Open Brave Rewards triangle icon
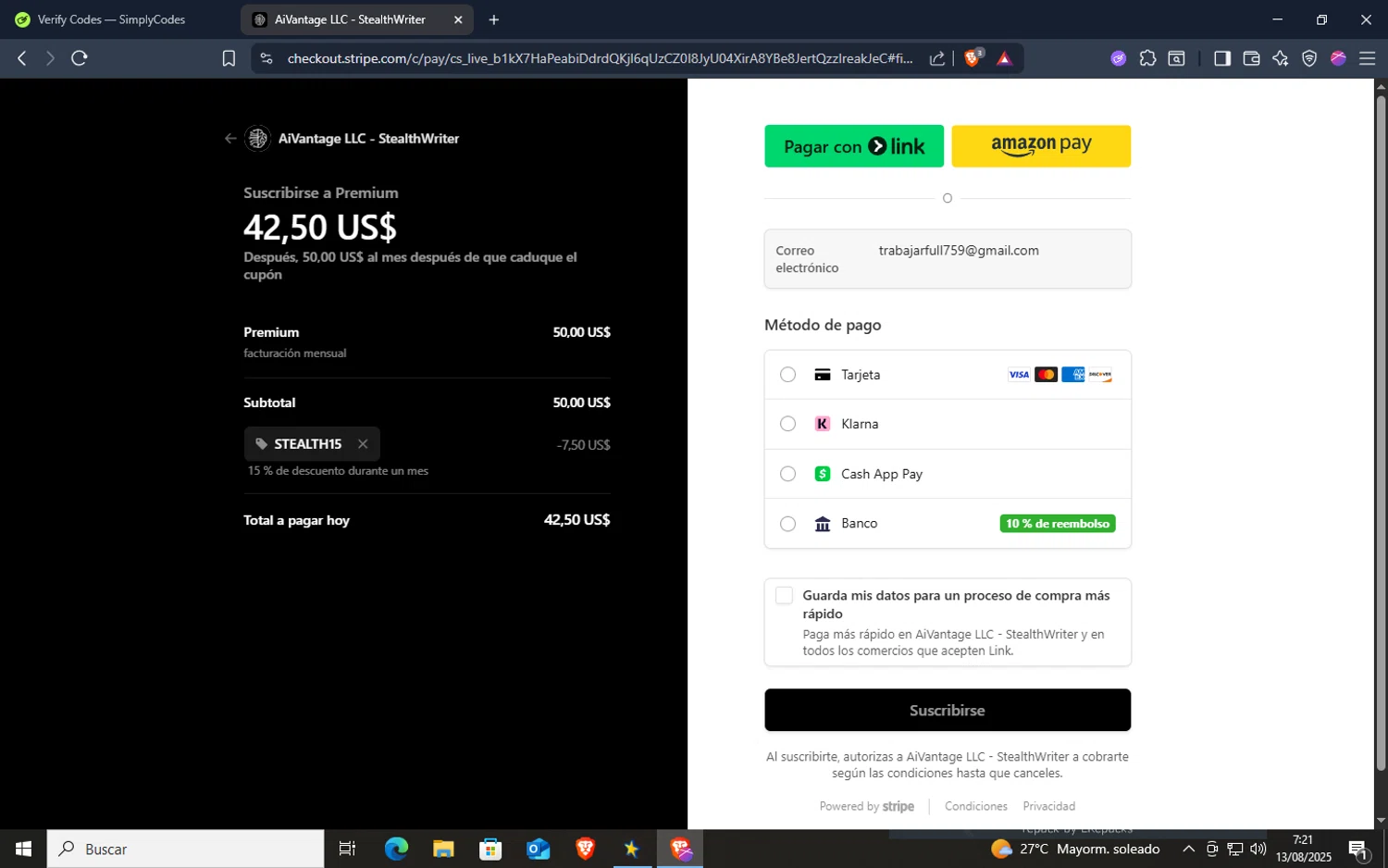The height and width of the screenshot is (868, 1388). click(x=1004, y=58)
